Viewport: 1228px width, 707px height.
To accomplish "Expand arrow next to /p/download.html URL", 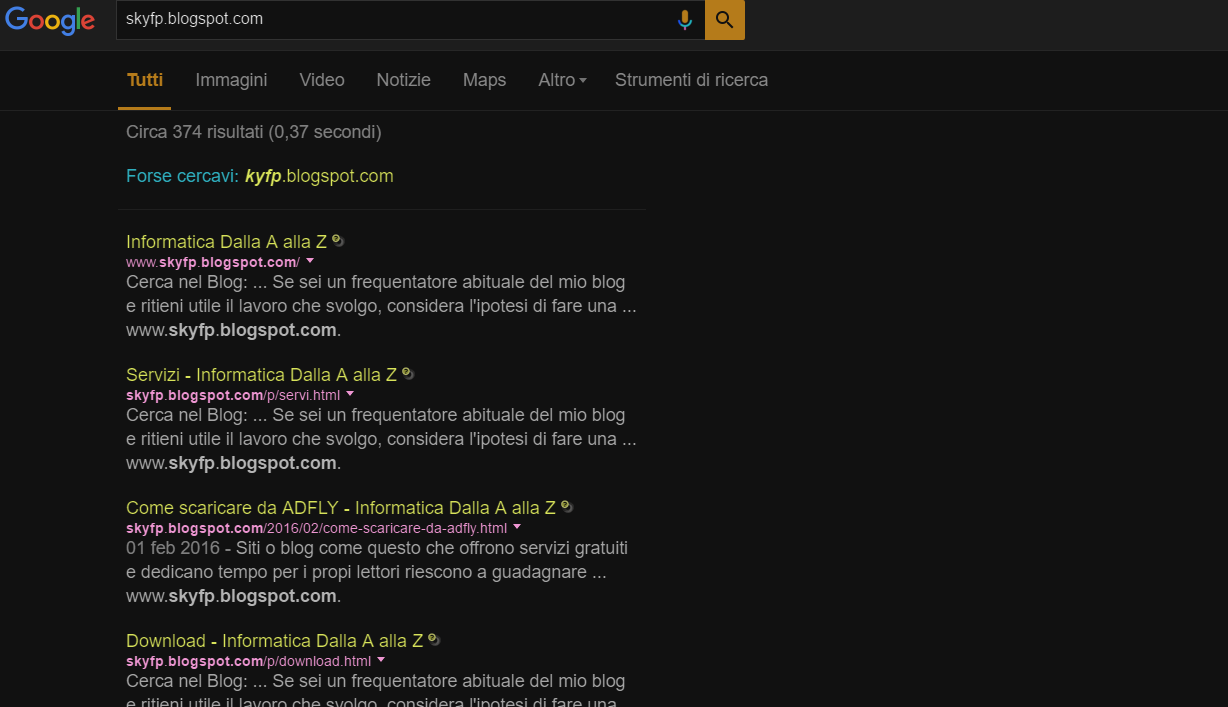I will pos(381,660).
